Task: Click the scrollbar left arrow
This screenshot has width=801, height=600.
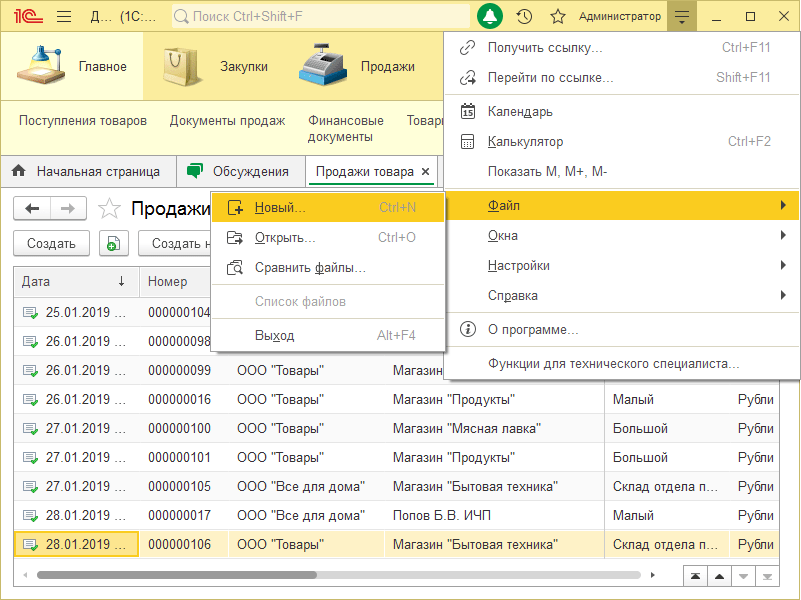Action: pos(25,575)
